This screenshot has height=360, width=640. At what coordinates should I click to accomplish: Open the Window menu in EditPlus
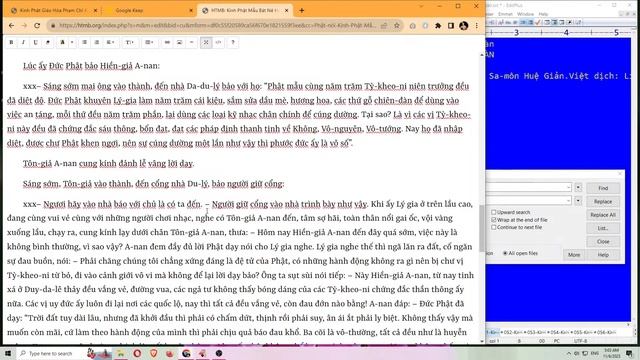(x=525, y=14)
